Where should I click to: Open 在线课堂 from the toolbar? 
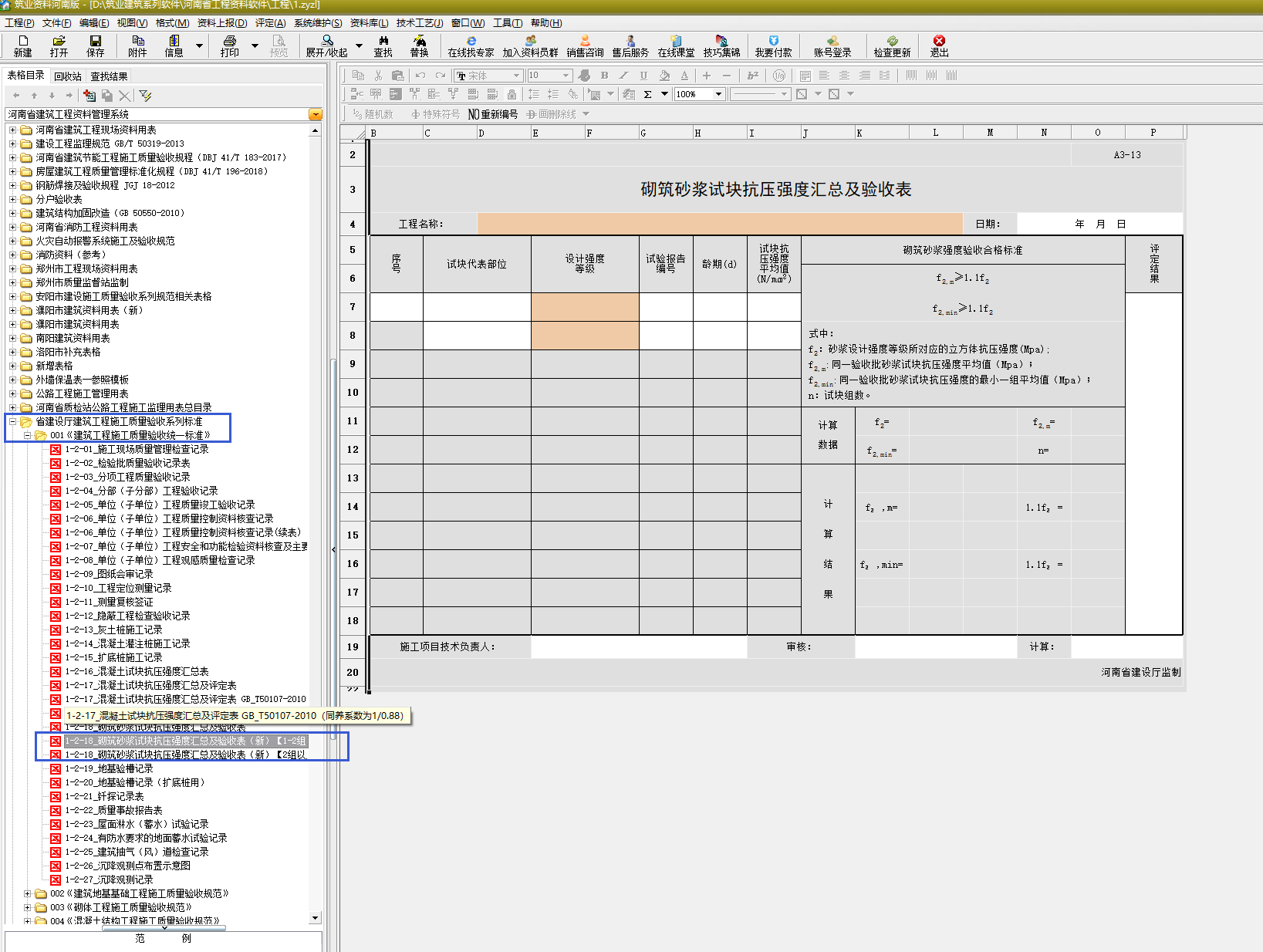click(x=677, y=46)
